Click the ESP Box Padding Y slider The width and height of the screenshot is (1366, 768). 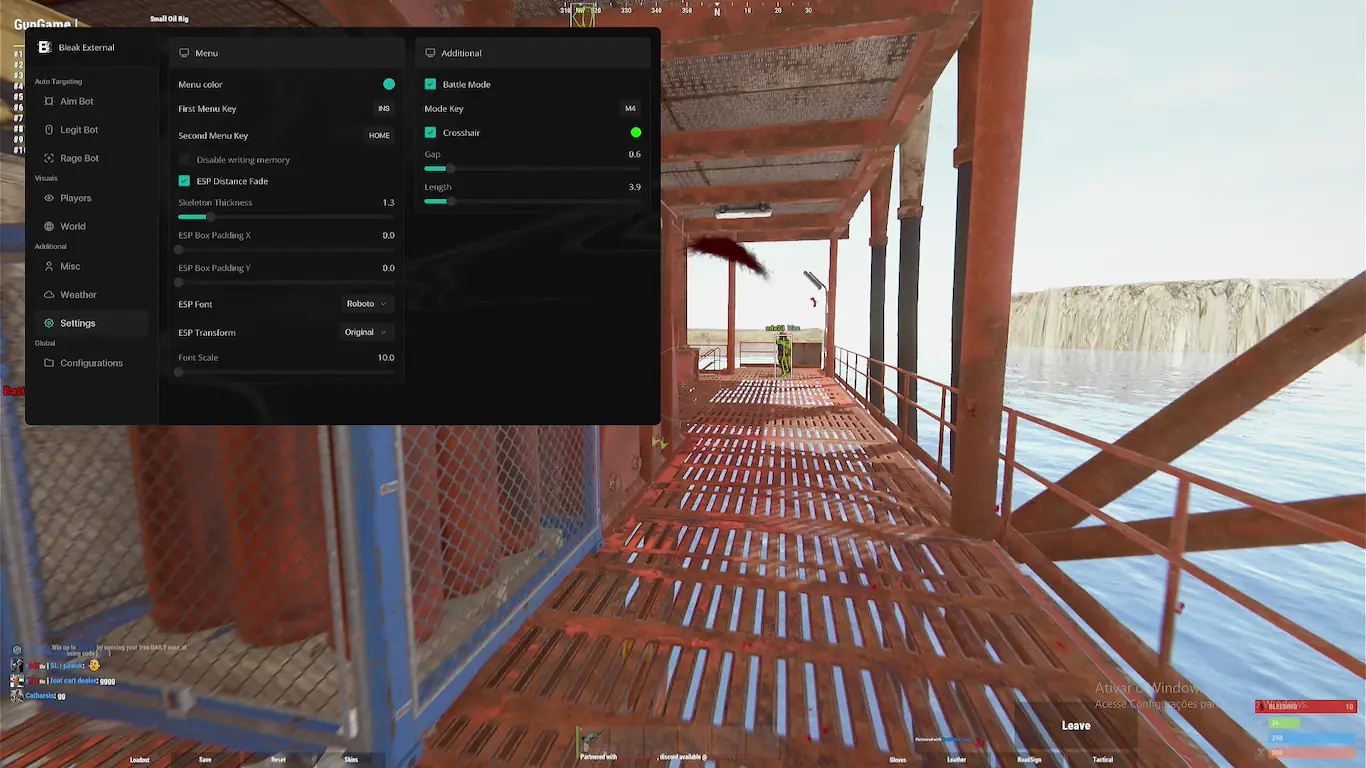click(x=286, y=282)
